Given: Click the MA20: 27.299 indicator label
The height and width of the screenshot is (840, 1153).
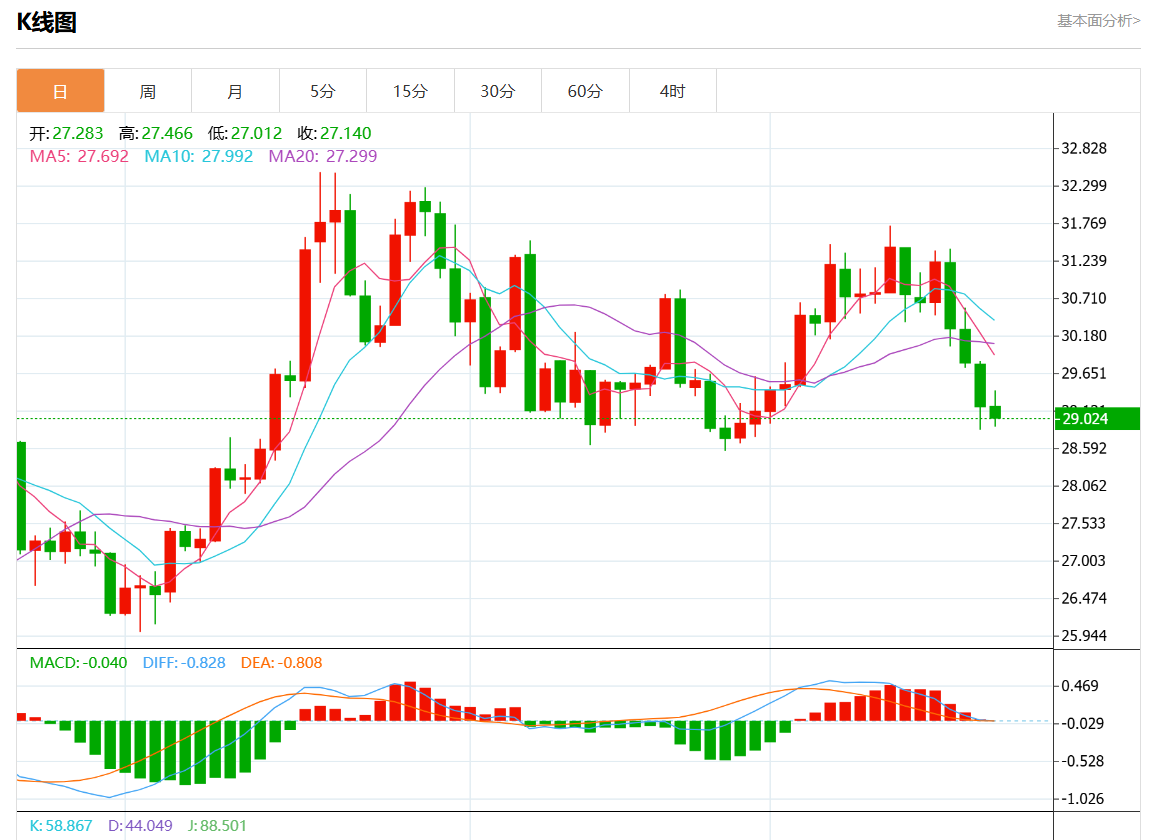Looking at the screenshot, I should click(323, 156).
